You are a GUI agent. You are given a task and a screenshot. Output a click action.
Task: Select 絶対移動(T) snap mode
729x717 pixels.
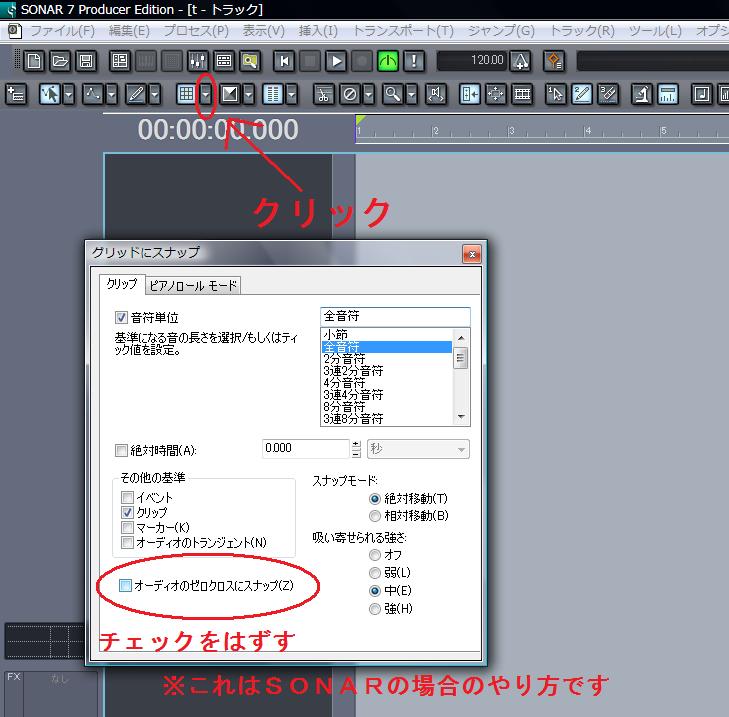(375, 499)
